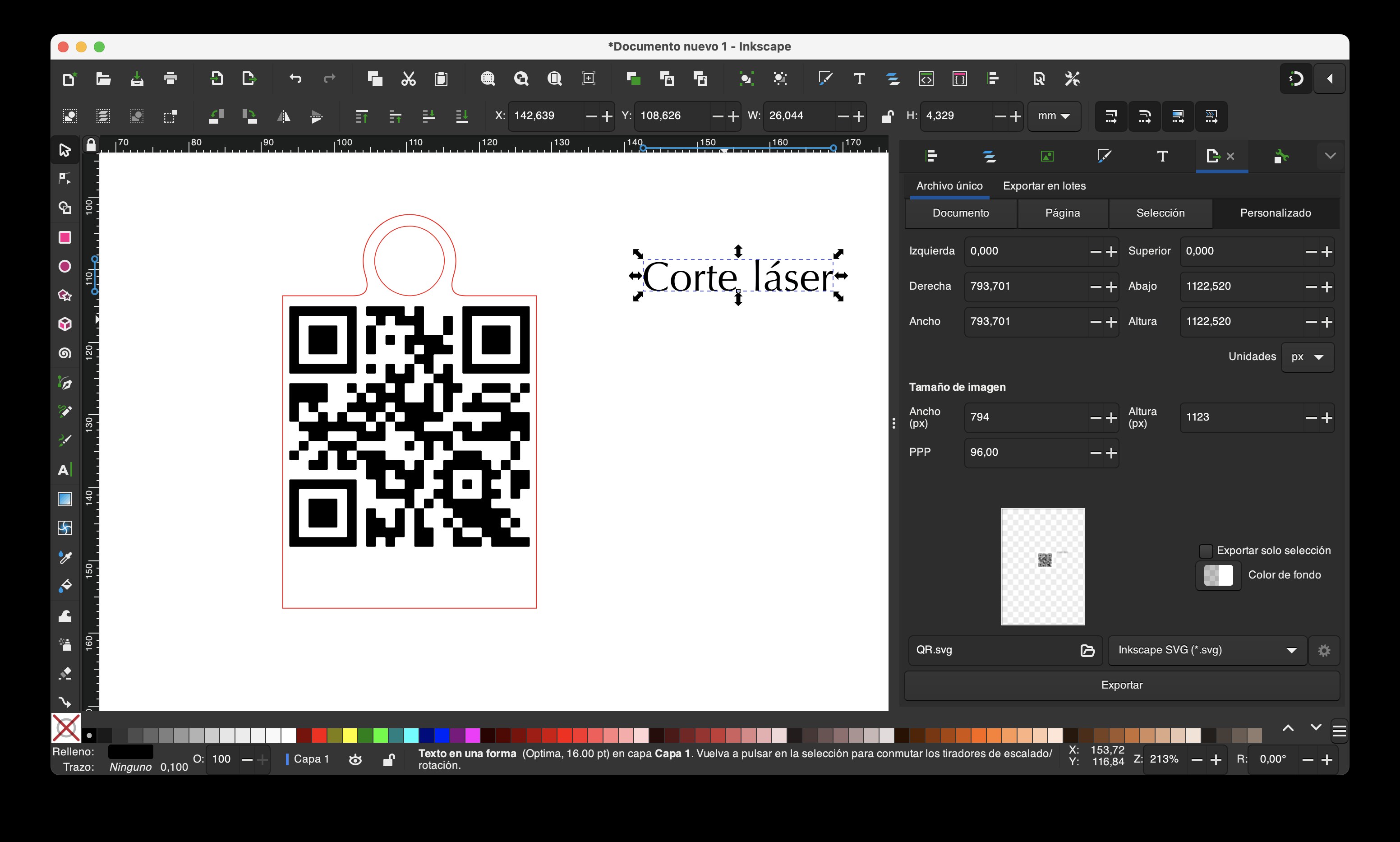
Task: Open the mm units dropdown
Action: pyautogui.click(x=1054, y=116)
